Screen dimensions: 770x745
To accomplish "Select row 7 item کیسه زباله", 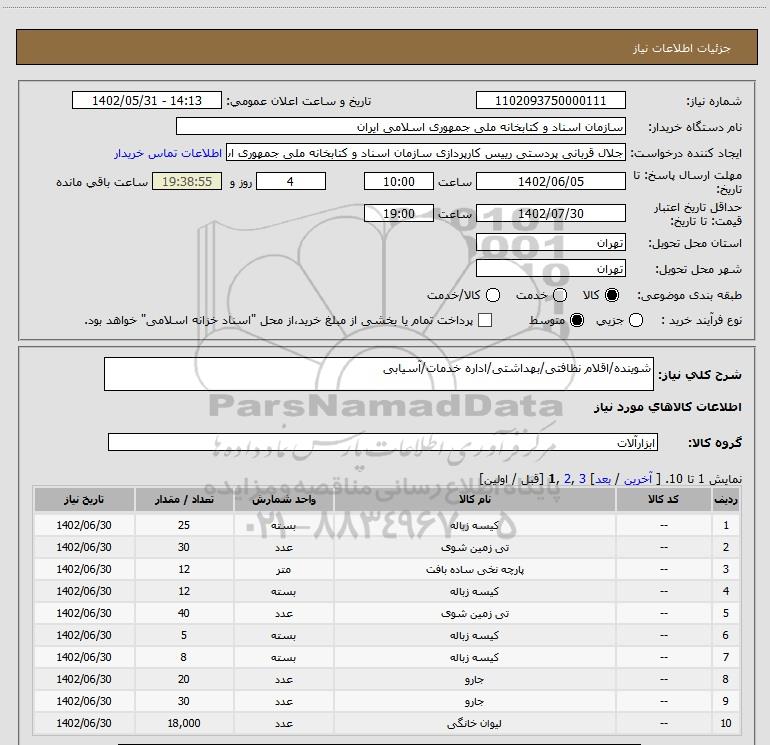I will click(474, 657).
